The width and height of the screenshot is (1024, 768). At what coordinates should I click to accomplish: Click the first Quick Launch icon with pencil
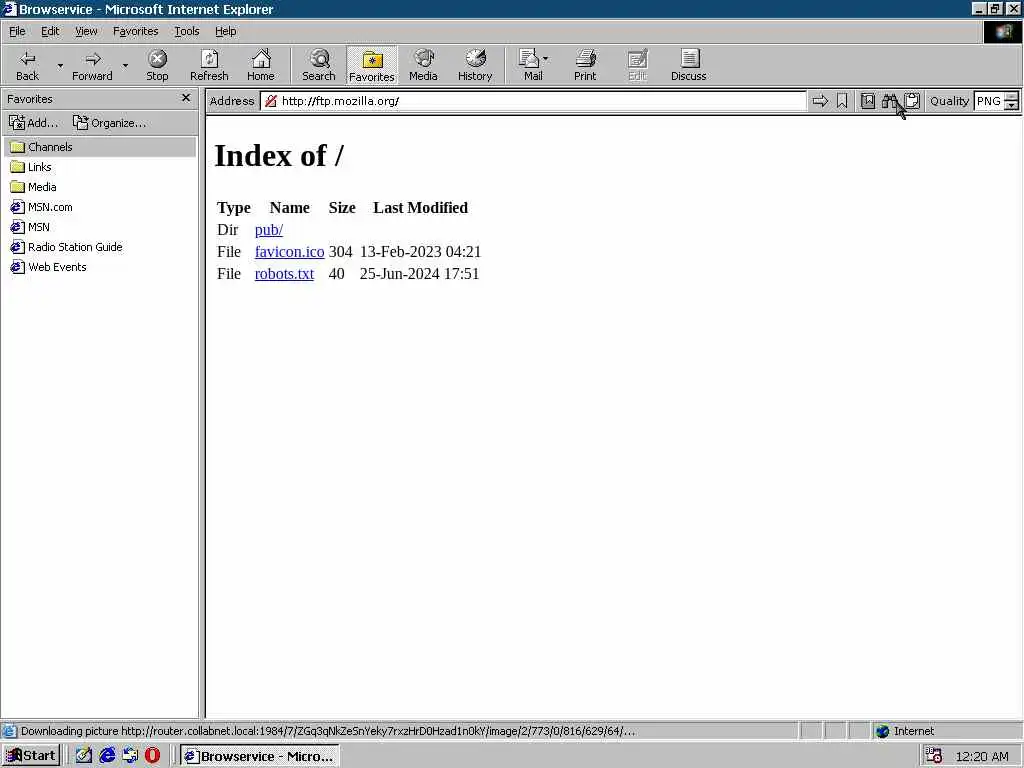84,756
